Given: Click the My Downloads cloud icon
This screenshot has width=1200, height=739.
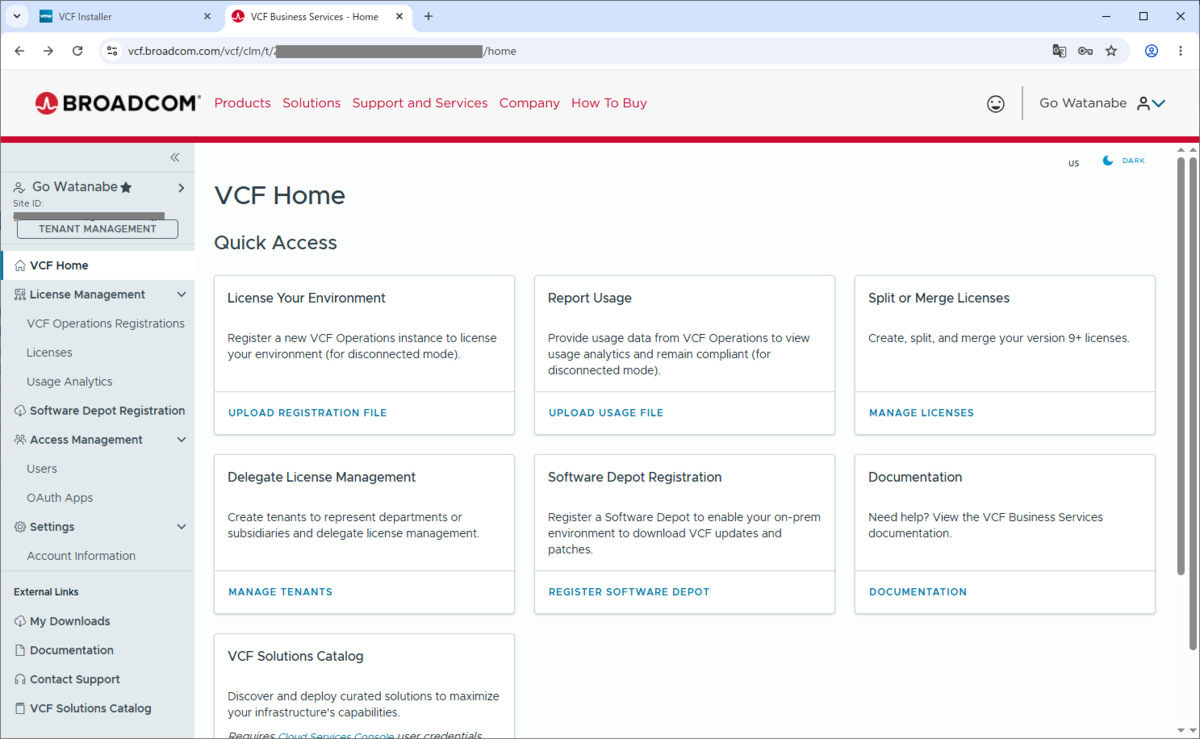Looking at the screenshot, I should tap(20, 621).
